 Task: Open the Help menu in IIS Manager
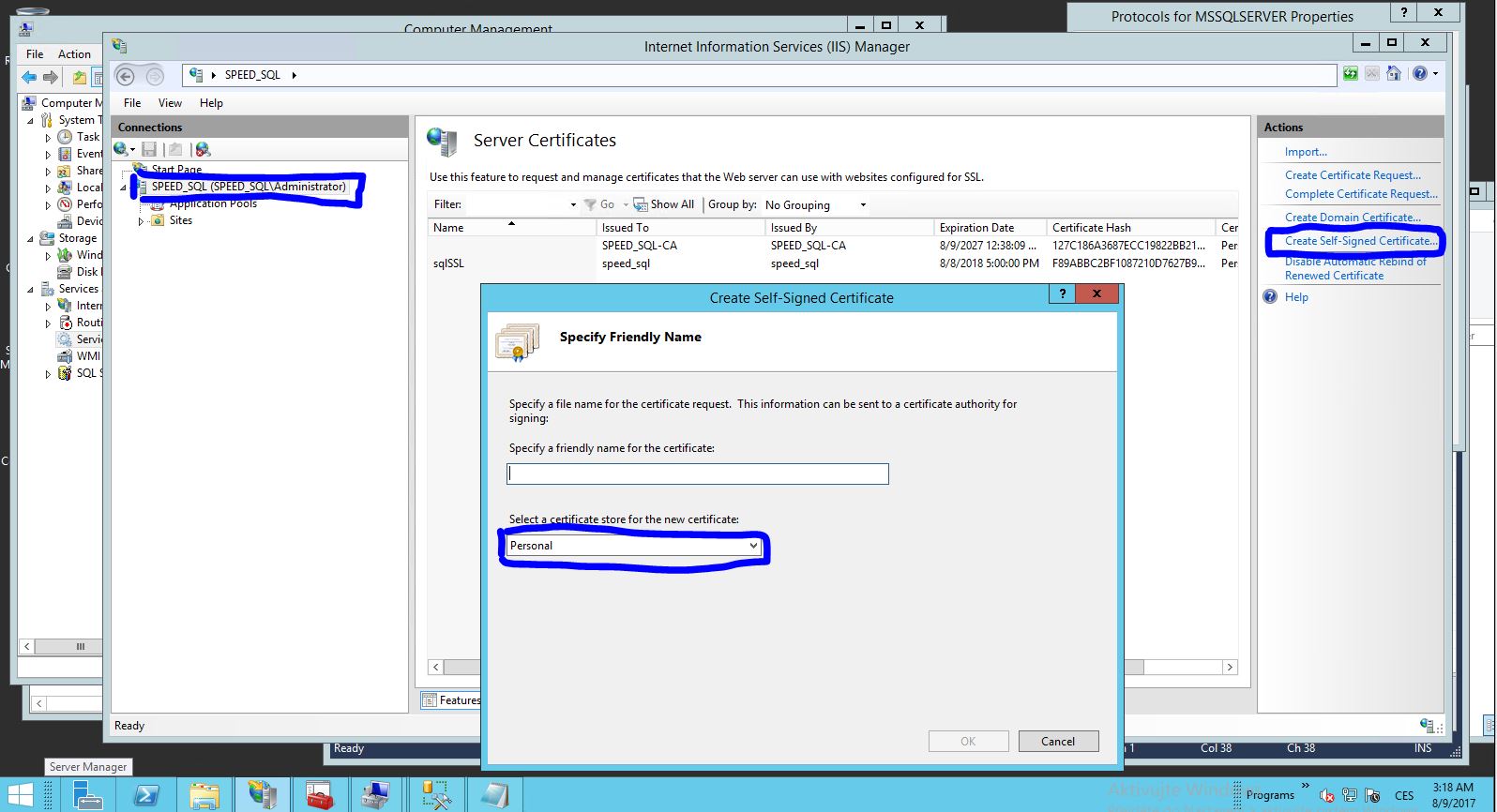pyautogui.click(x=211, y=103)
